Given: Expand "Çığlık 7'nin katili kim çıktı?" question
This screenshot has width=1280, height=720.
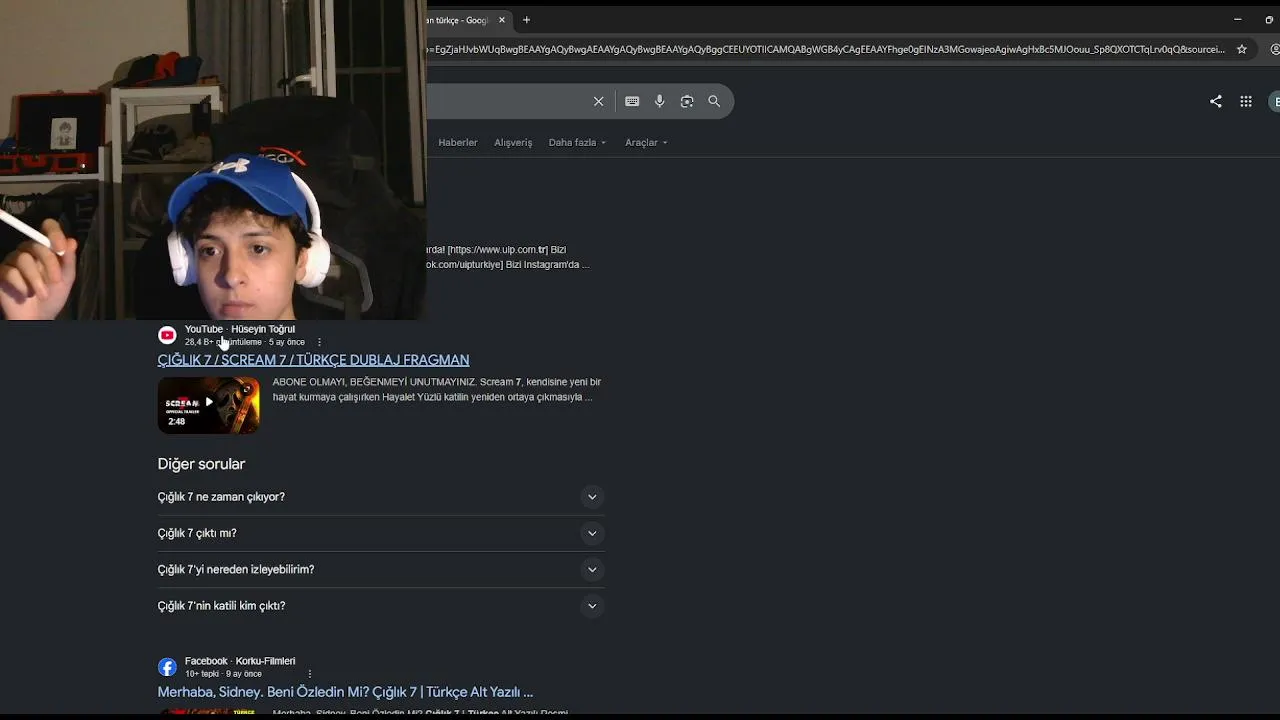Looking at the screenshot, I should [381, 606].
